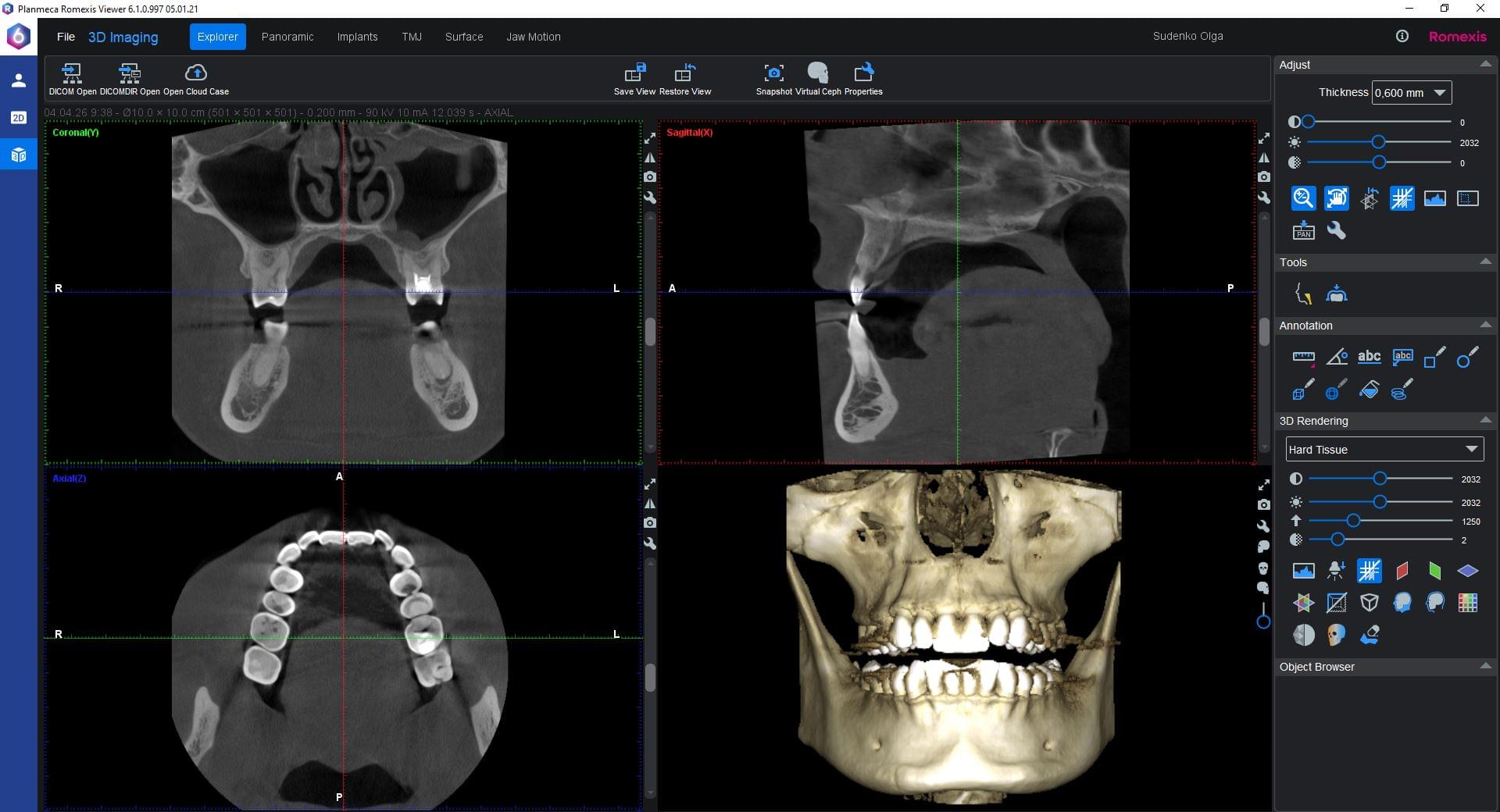
Task: Click the Save View button
Action: (634, 74)
